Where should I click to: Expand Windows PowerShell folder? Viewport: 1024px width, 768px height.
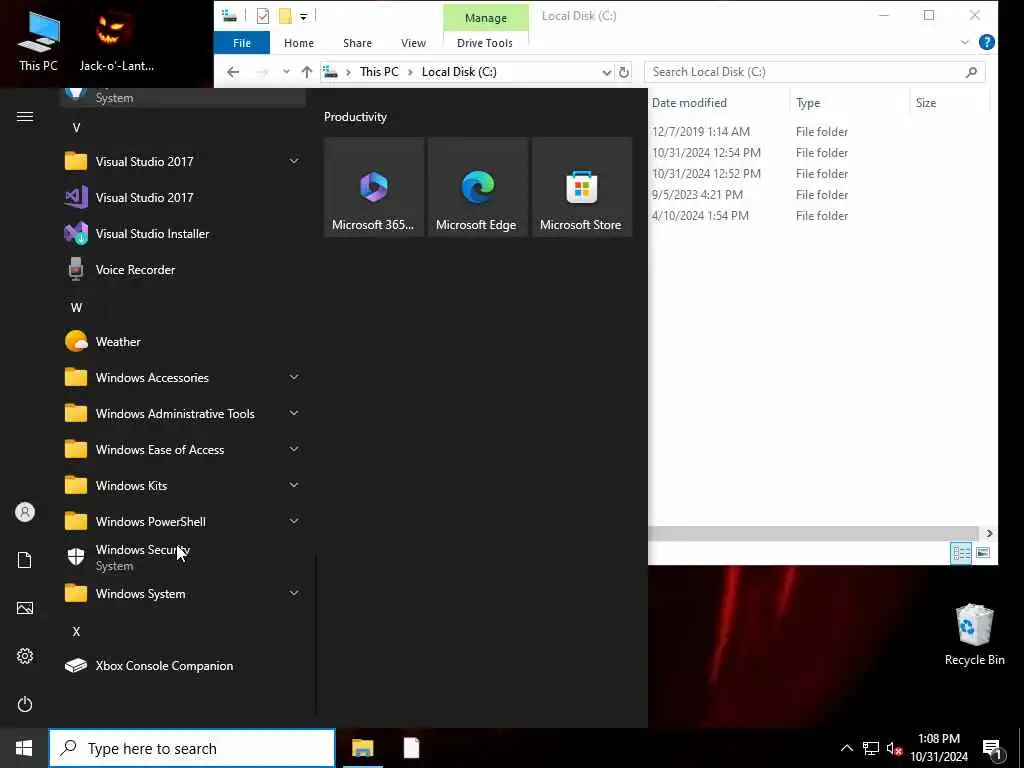(294, 520)
